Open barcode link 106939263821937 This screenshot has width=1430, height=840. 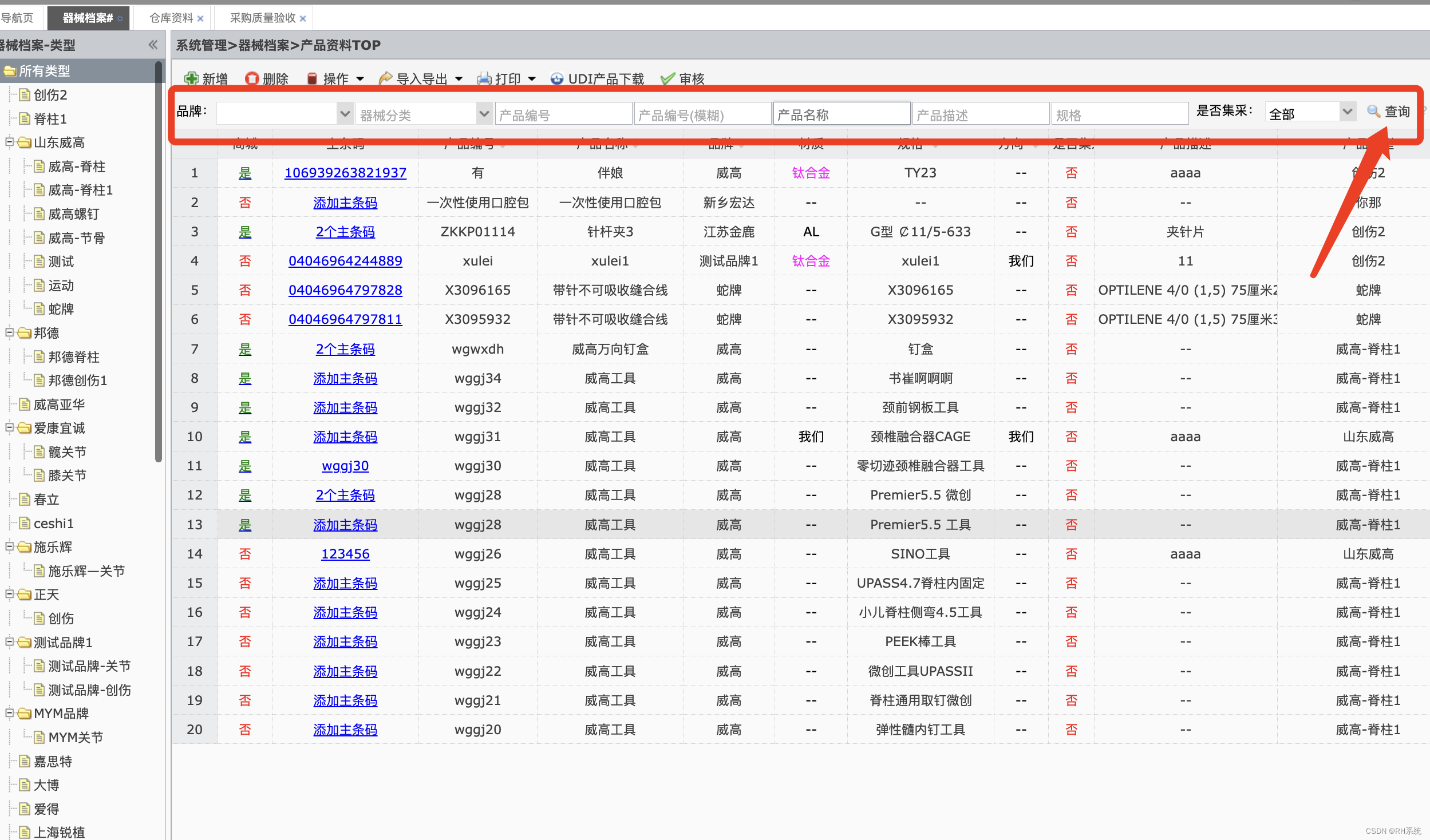tap(345, 173)
